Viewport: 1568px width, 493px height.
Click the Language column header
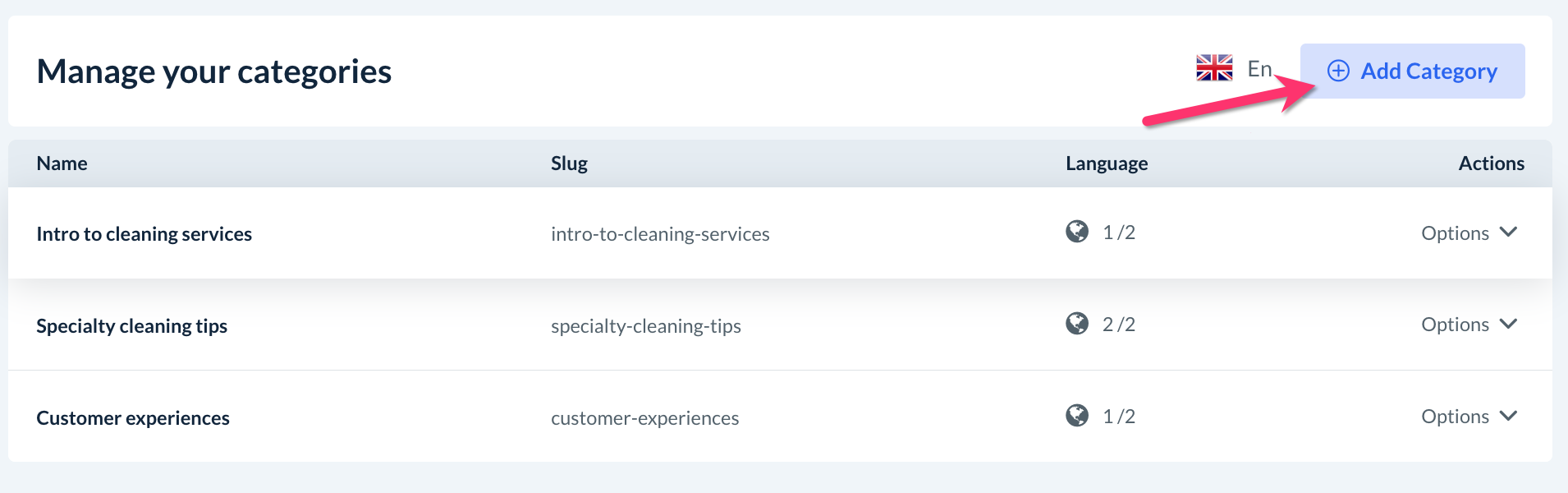click(1107, 164)
